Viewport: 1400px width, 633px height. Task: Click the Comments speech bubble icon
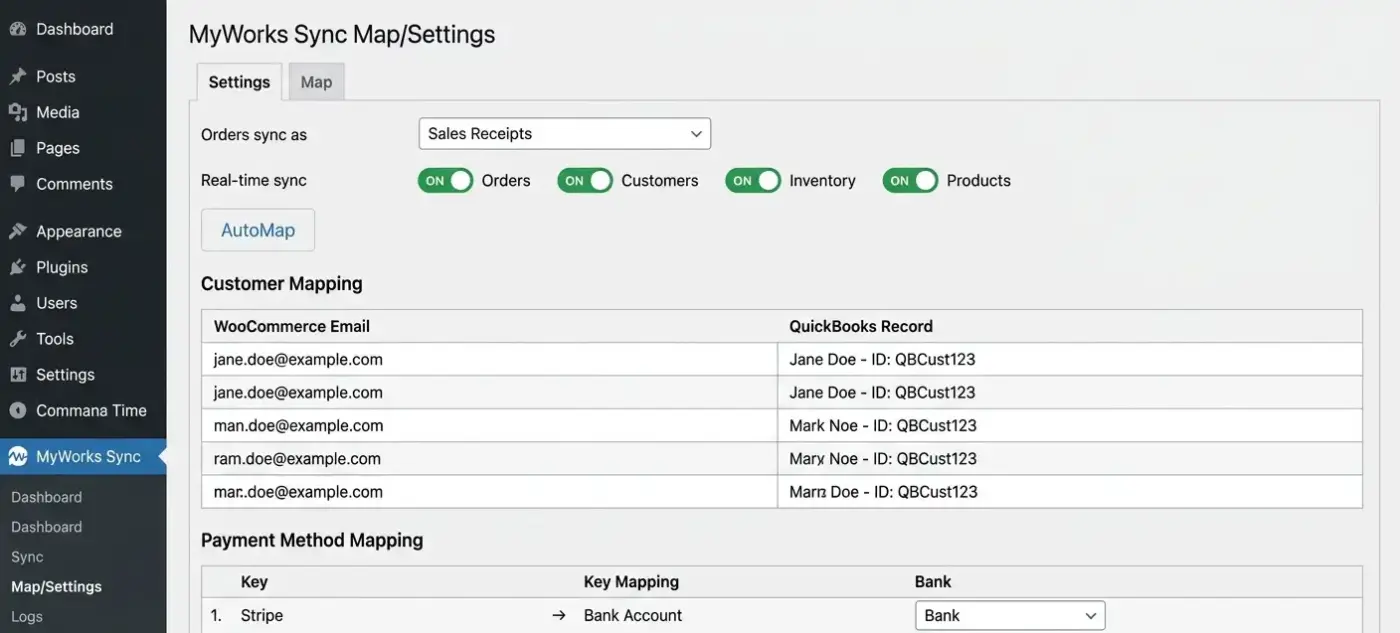pos(17,184)
